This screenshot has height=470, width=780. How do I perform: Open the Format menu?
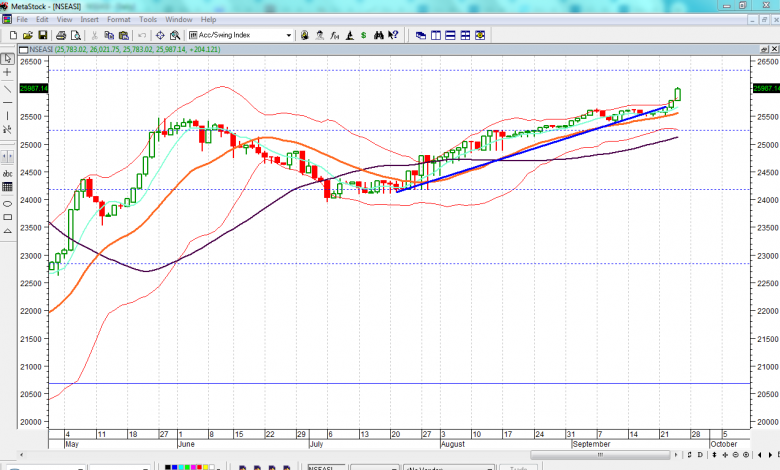[x=118, y=19]
